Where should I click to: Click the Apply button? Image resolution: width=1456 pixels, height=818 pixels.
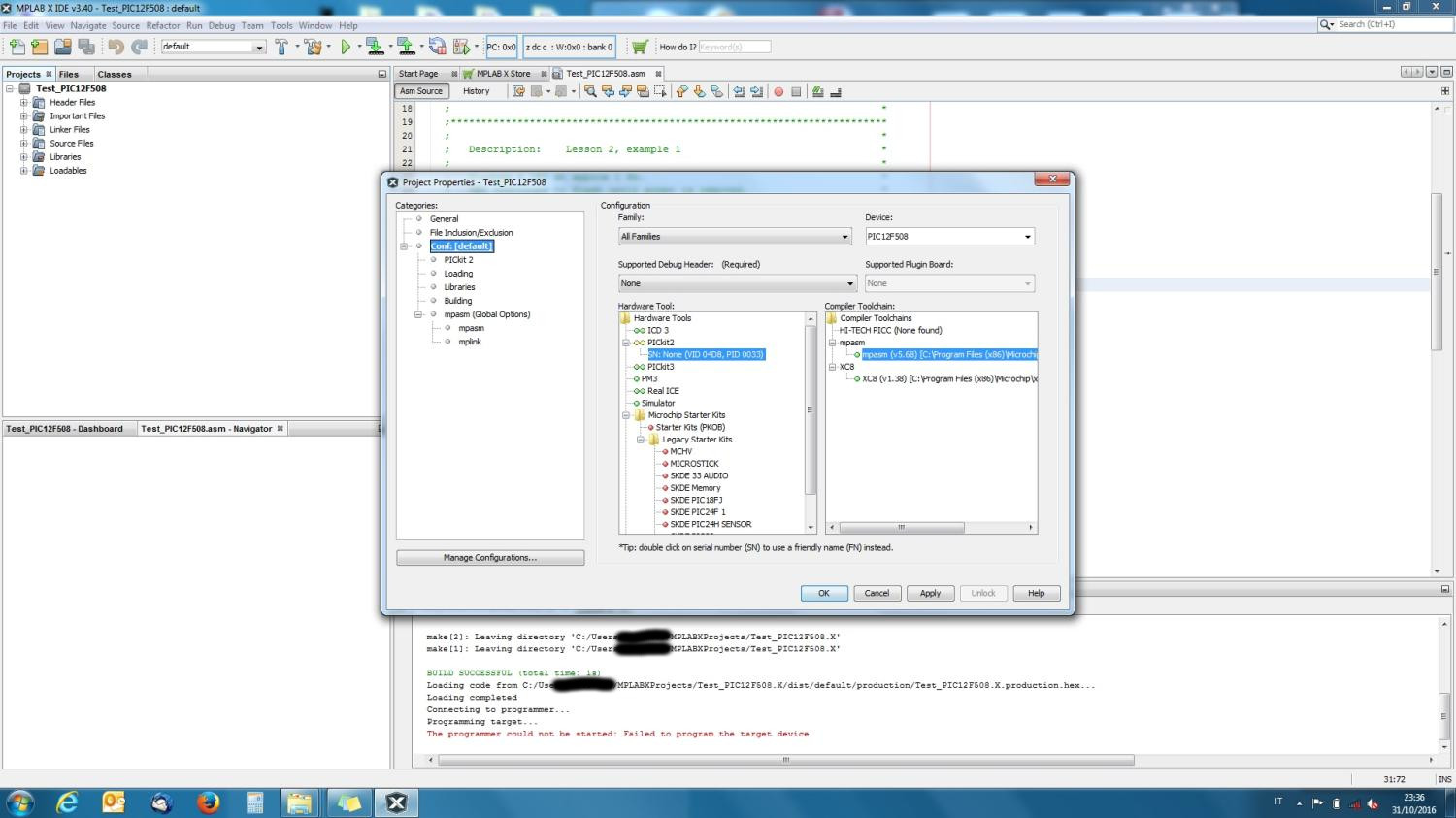[930, 593]
